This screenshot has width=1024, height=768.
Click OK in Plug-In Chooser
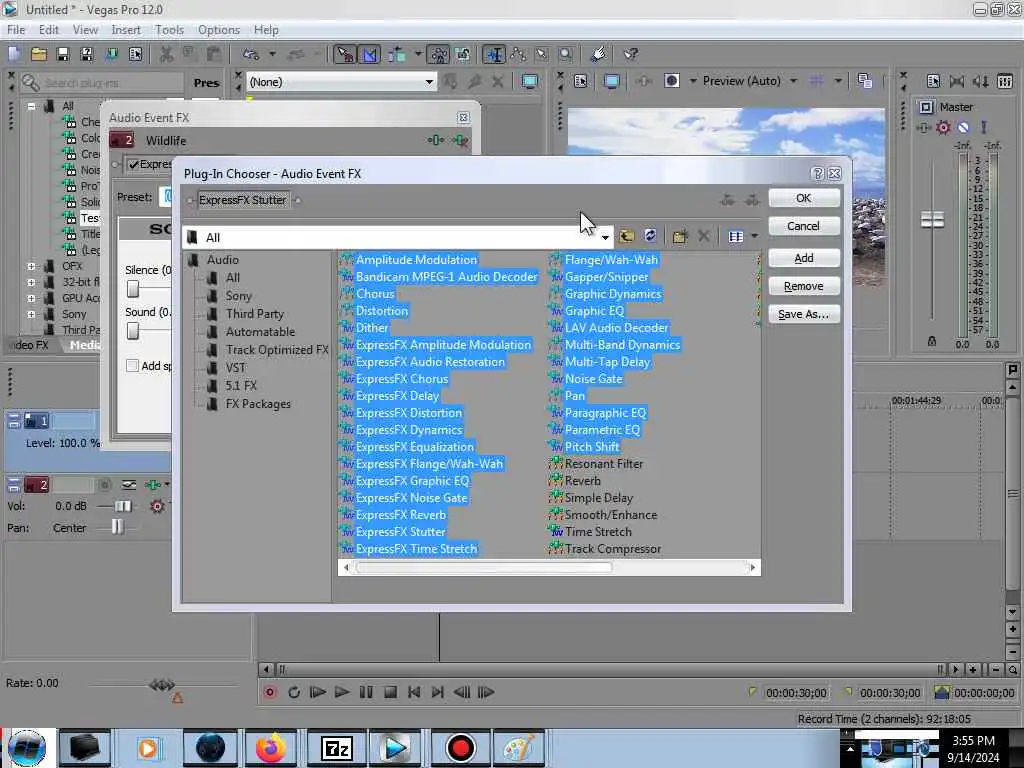[803, 198]
